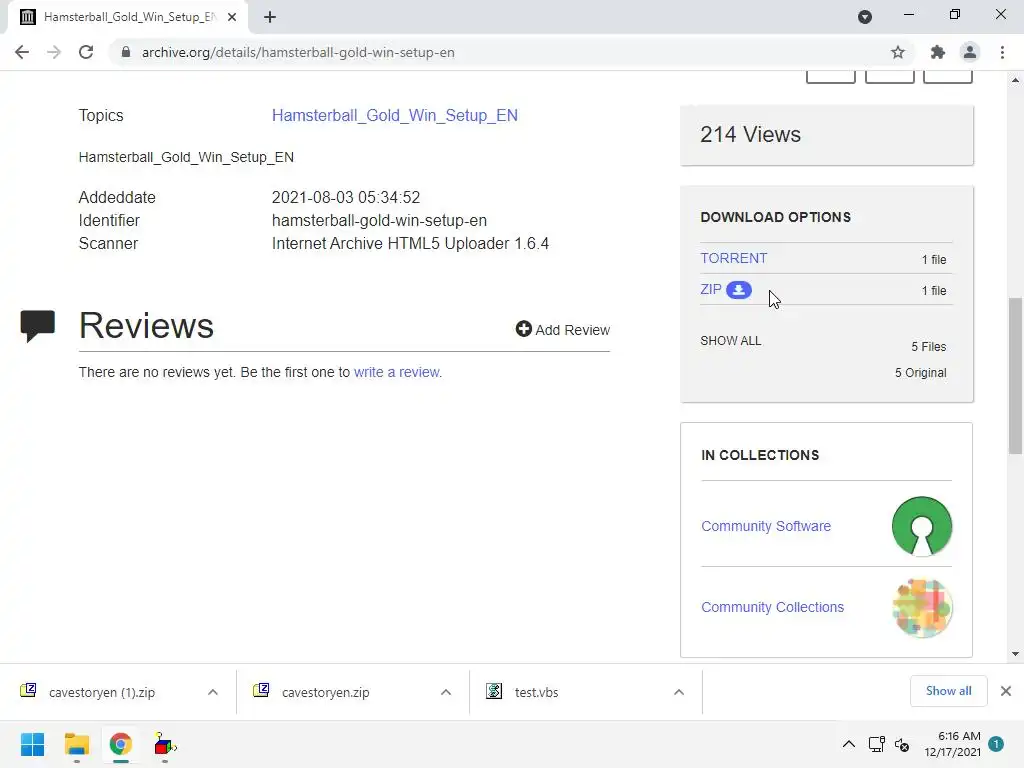
Task: Click the scrollbar down arrow
Action: [1015, 654]
